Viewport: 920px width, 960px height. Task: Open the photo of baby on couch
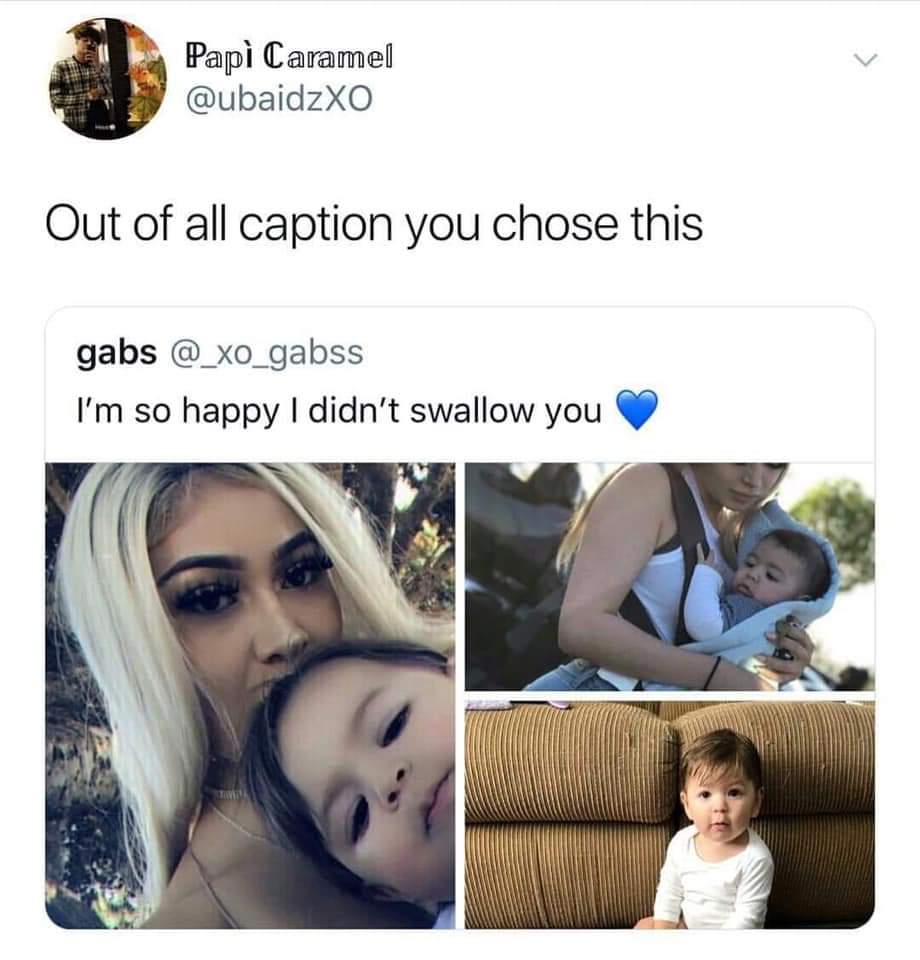pos(670,815)
